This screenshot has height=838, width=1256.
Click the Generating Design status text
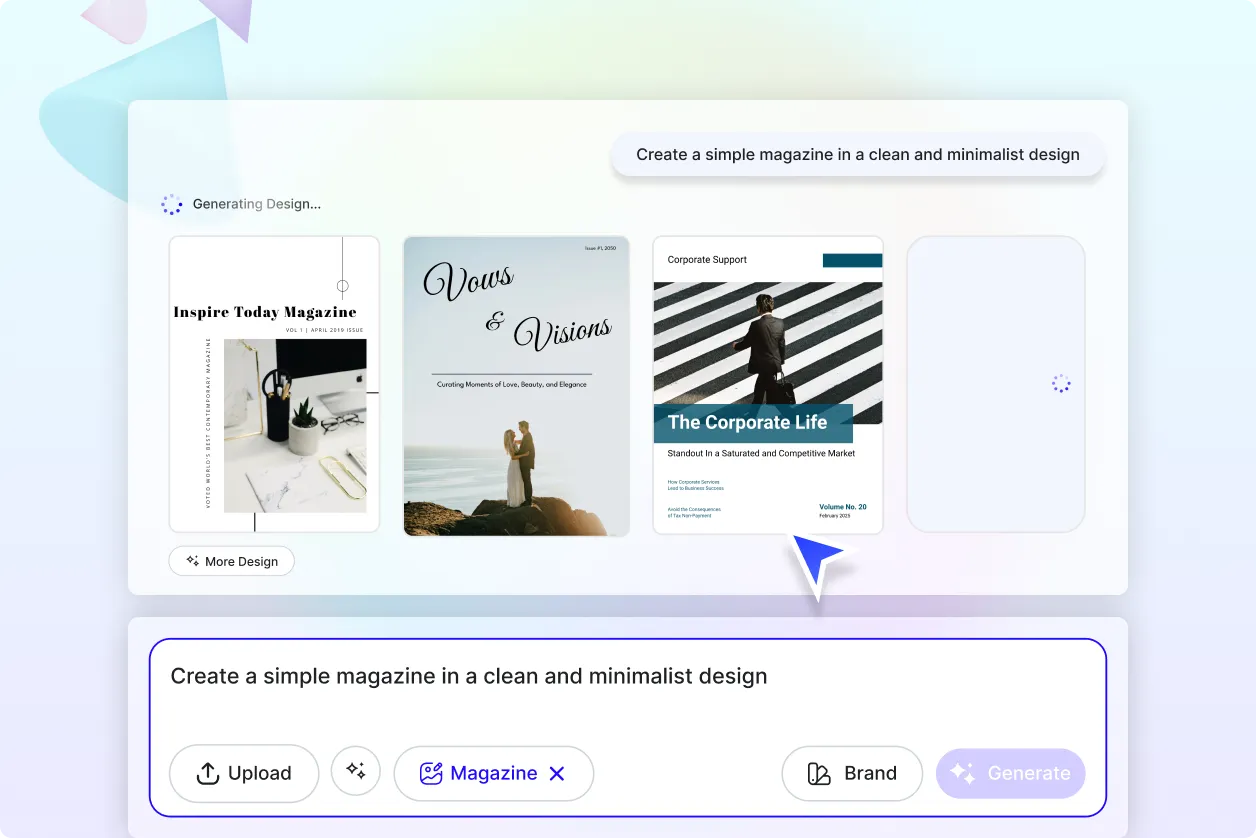(257, 204)
